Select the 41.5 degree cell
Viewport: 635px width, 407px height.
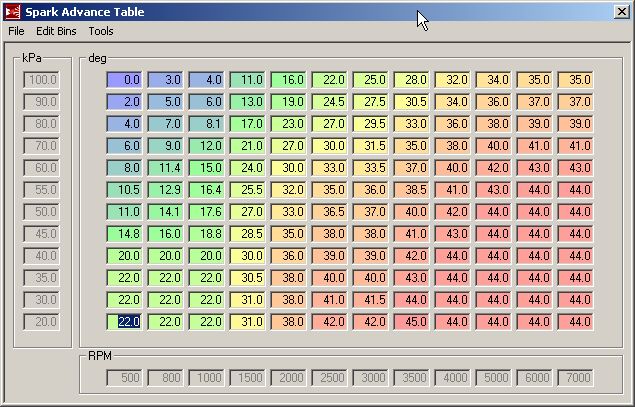tap(371, 299)
